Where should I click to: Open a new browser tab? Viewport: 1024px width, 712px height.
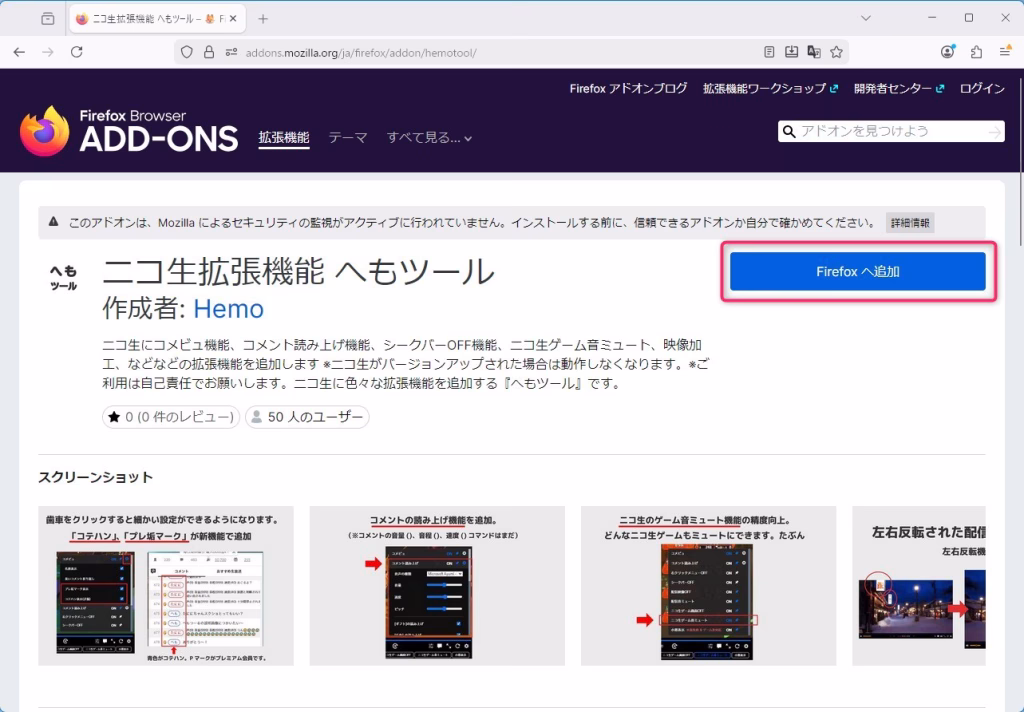click(263, 19)
